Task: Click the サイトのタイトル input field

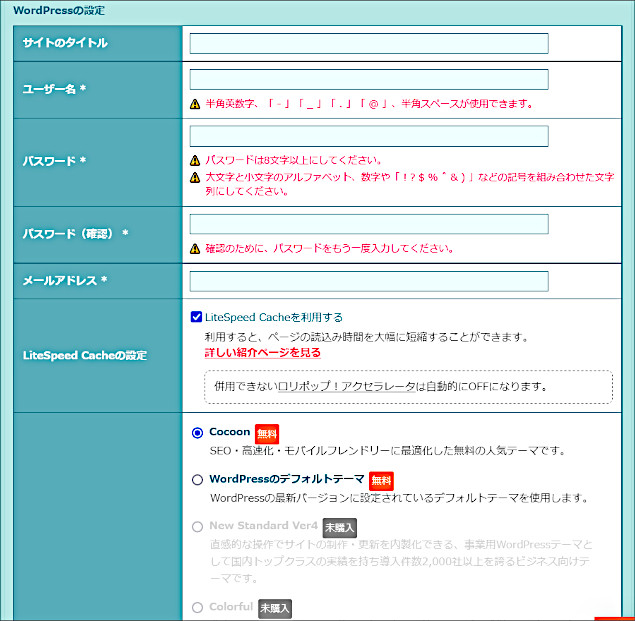Action: [x=369, y=43]
